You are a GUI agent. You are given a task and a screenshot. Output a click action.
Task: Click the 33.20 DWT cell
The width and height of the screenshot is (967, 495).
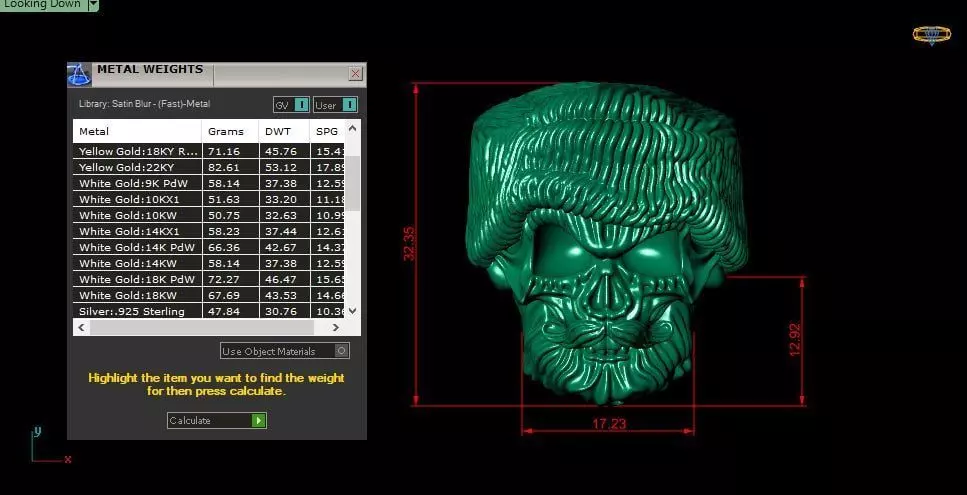tap(284, 199)
